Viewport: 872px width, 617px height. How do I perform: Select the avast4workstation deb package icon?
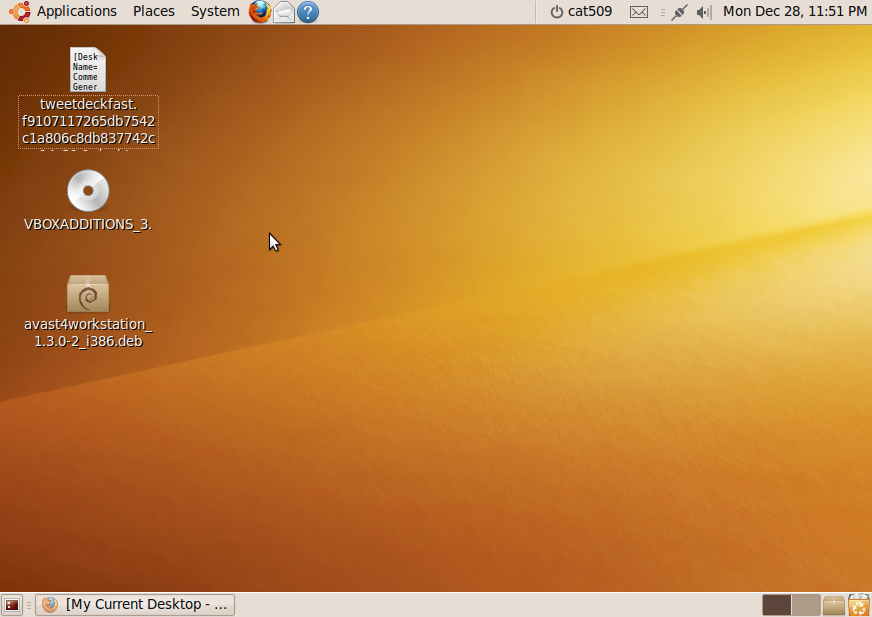pos(88,294)
